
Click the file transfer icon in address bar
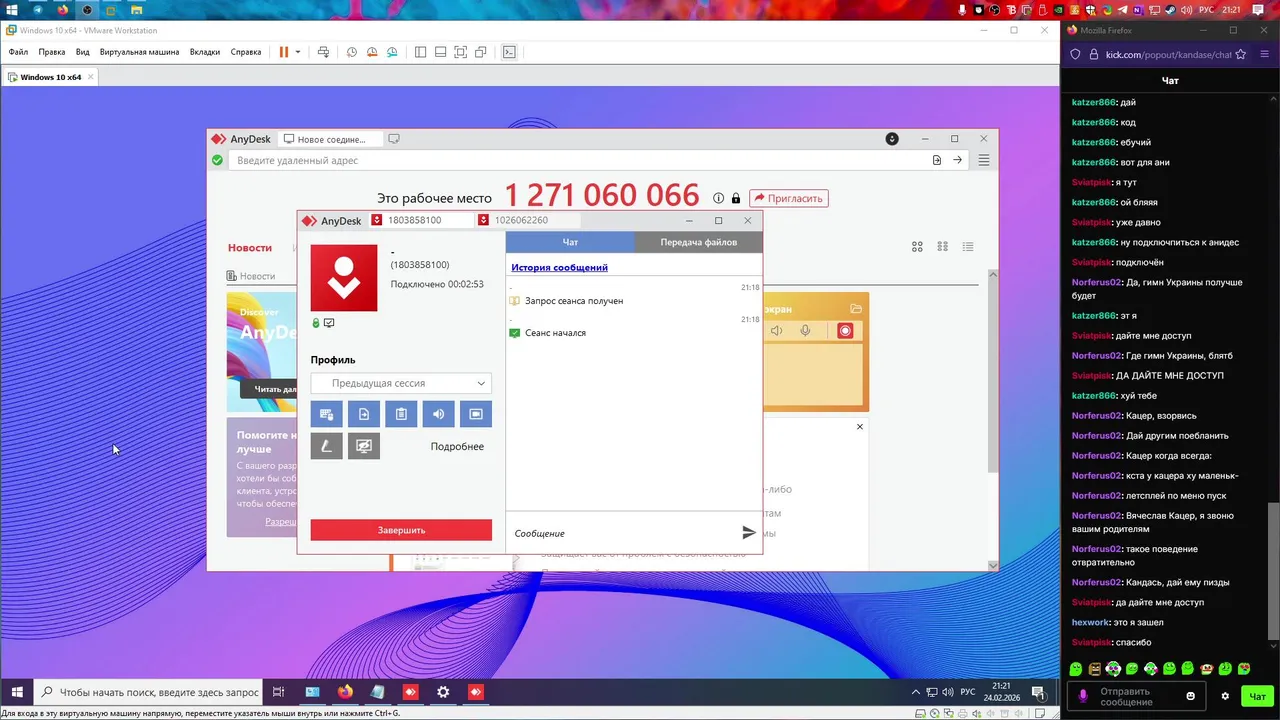937,160
